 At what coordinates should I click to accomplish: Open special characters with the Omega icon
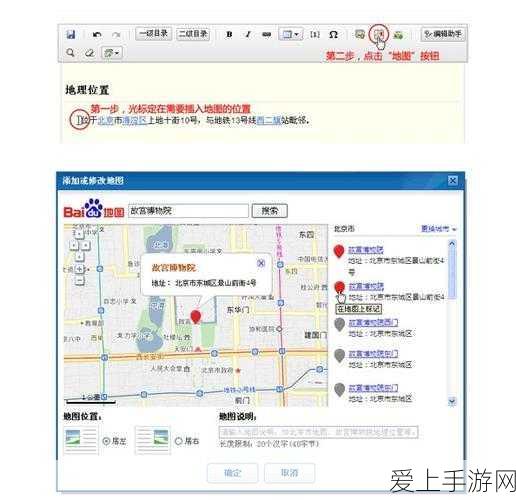coord(333,34)
